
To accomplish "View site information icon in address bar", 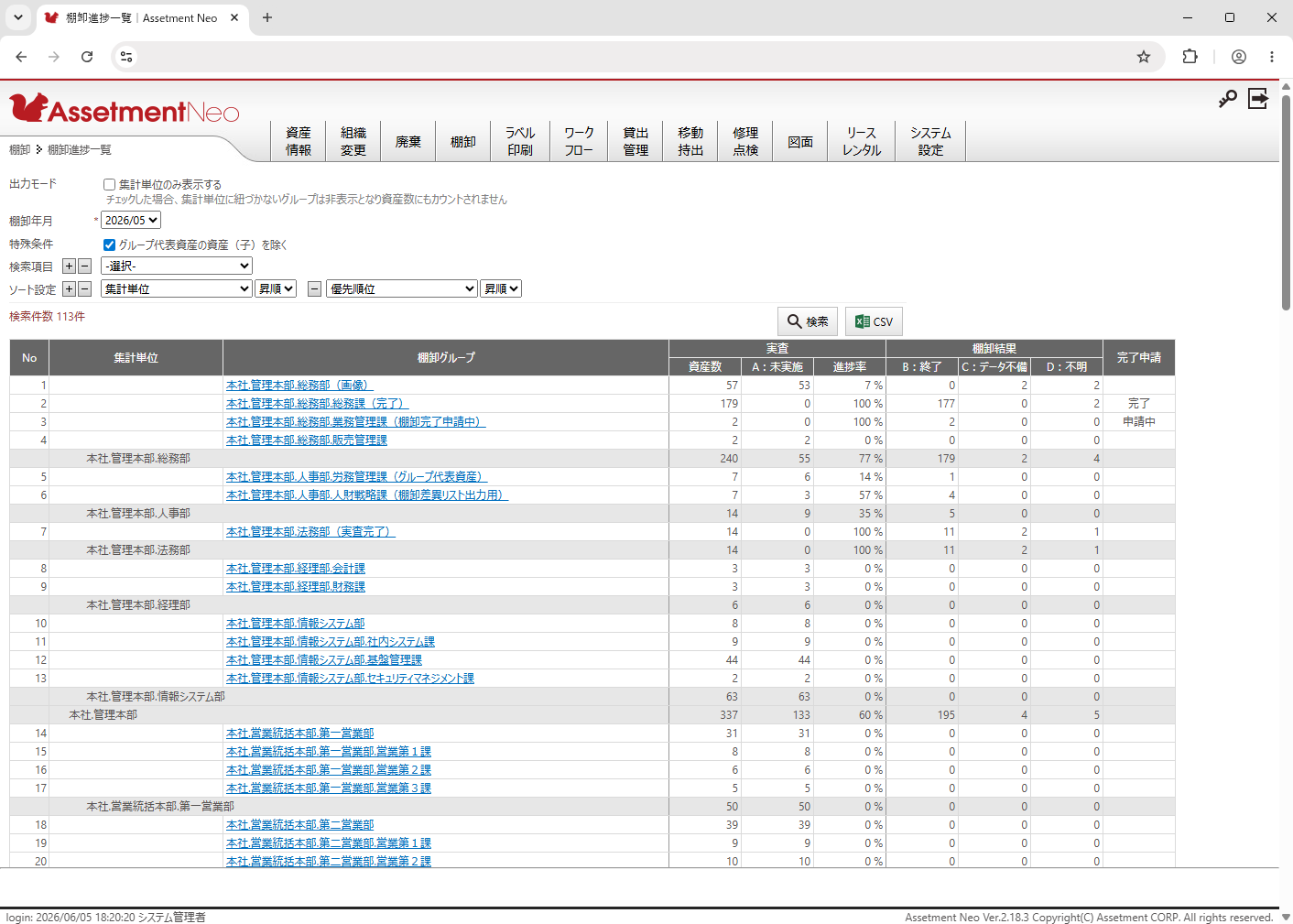I will point(126,57).
